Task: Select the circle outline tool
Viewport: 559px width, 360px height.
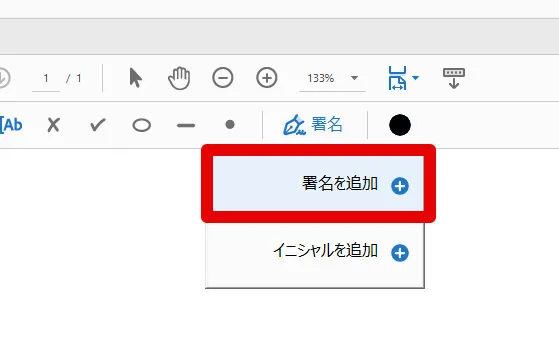Action: [142, 125]
